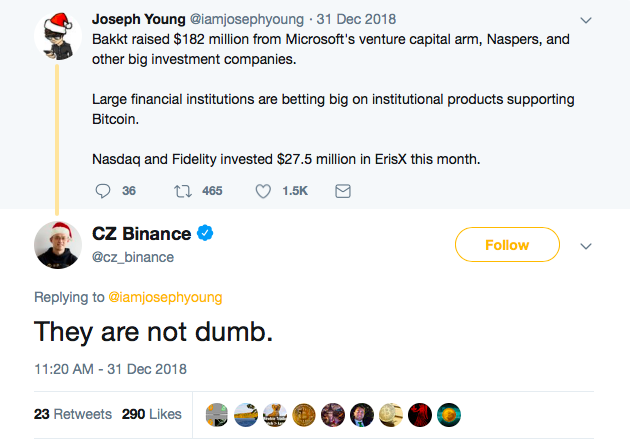Click the CZ Binance display name
Viewport: 630px width, 442px height.
pos(140,234)
